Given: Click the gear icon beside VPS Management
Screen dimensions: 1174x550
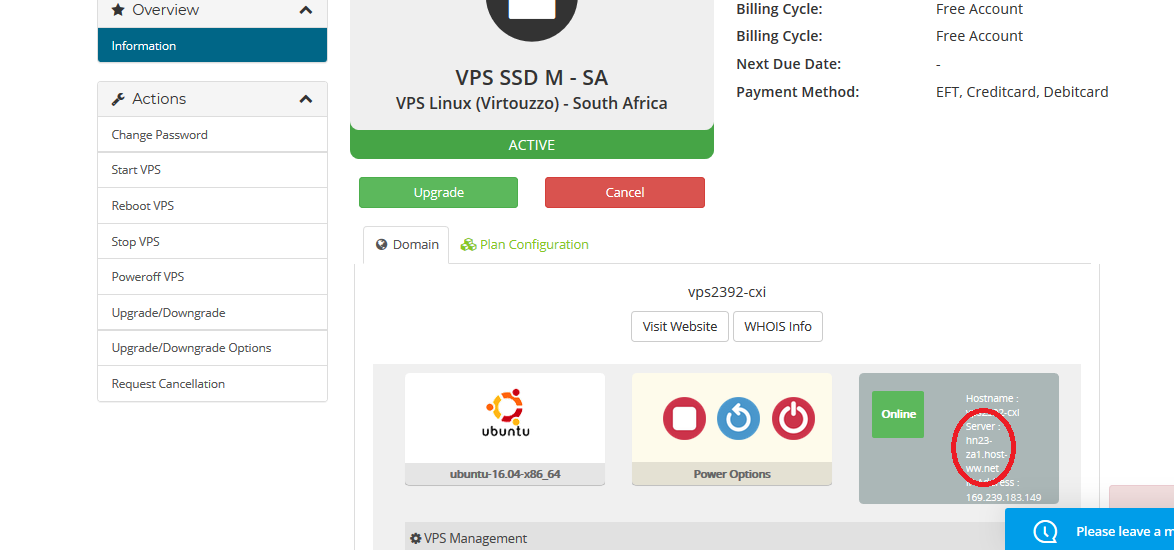Looking at the screenshot, I should 416,538.
